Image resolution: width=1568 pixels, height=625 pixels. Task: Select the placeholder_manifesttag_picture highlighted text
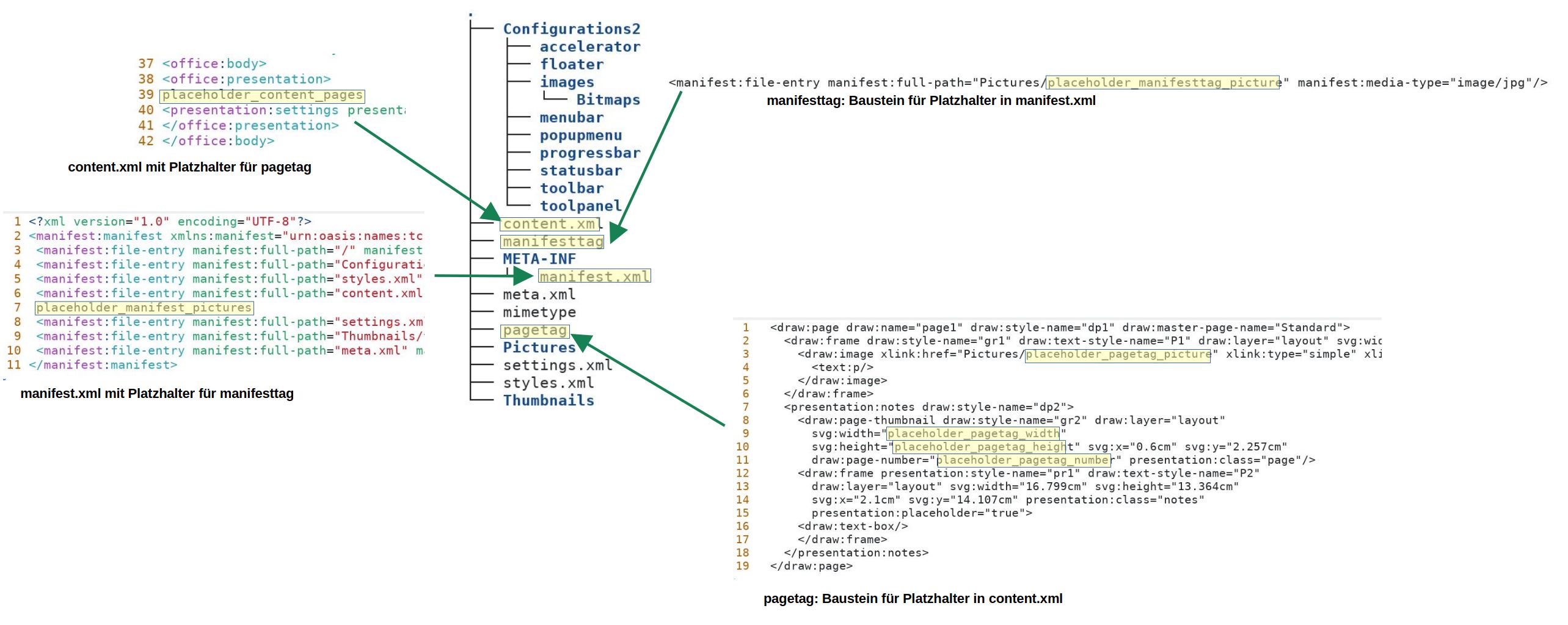point(1163,82)
